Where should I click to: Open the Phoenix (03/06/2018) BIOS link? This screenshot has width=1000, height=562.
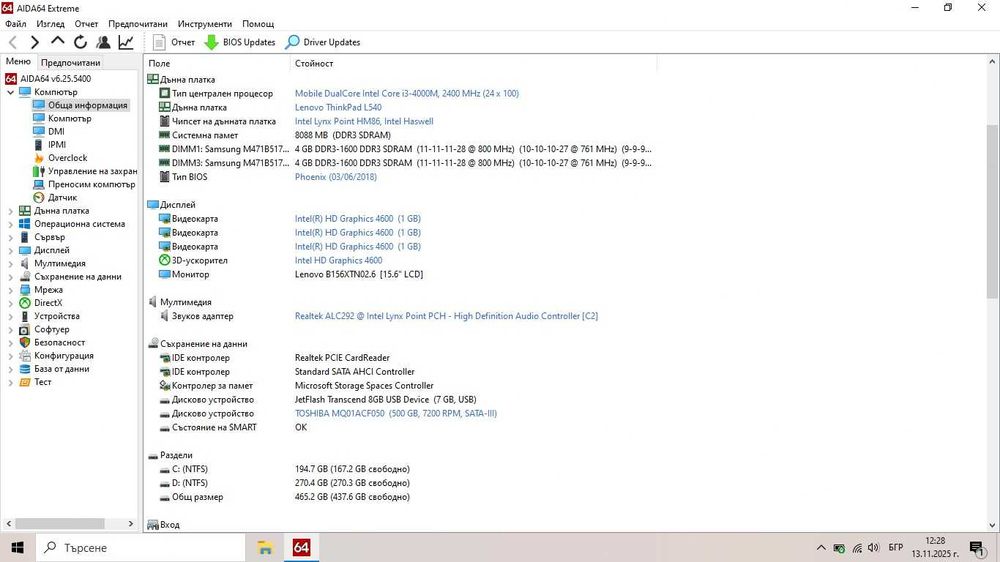tap(335, 177)
